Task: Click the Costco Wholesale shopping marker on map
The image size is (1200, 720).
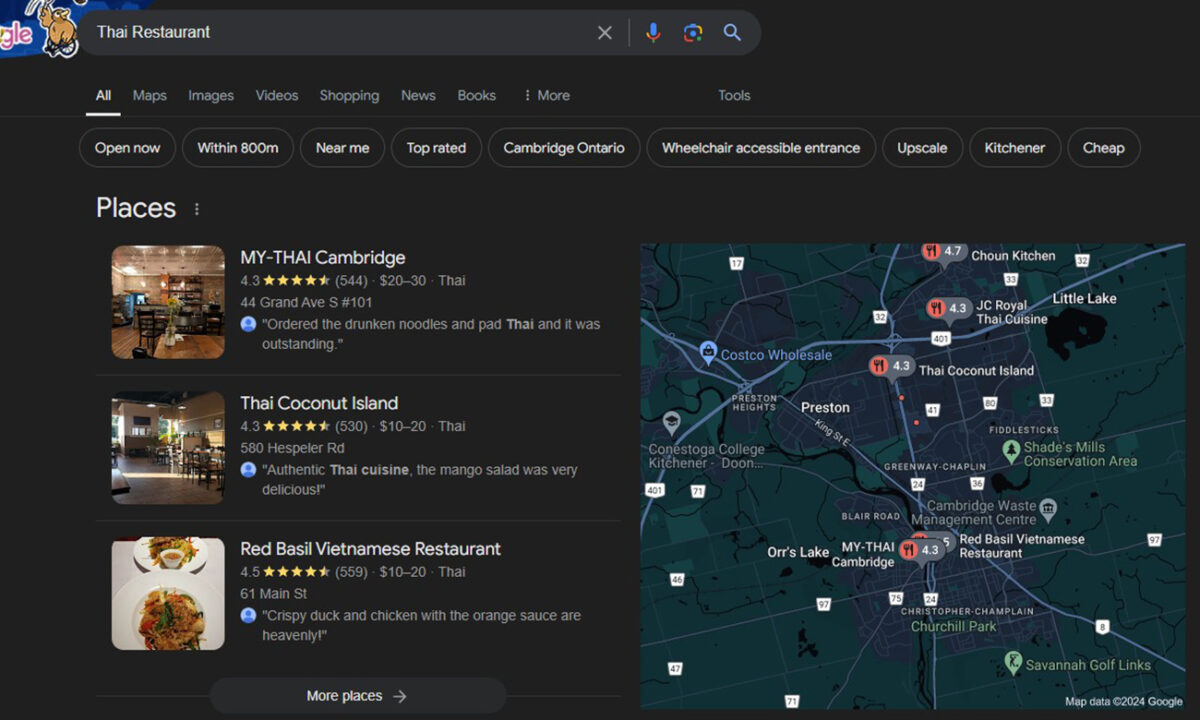Action: (x=709, y=352)
